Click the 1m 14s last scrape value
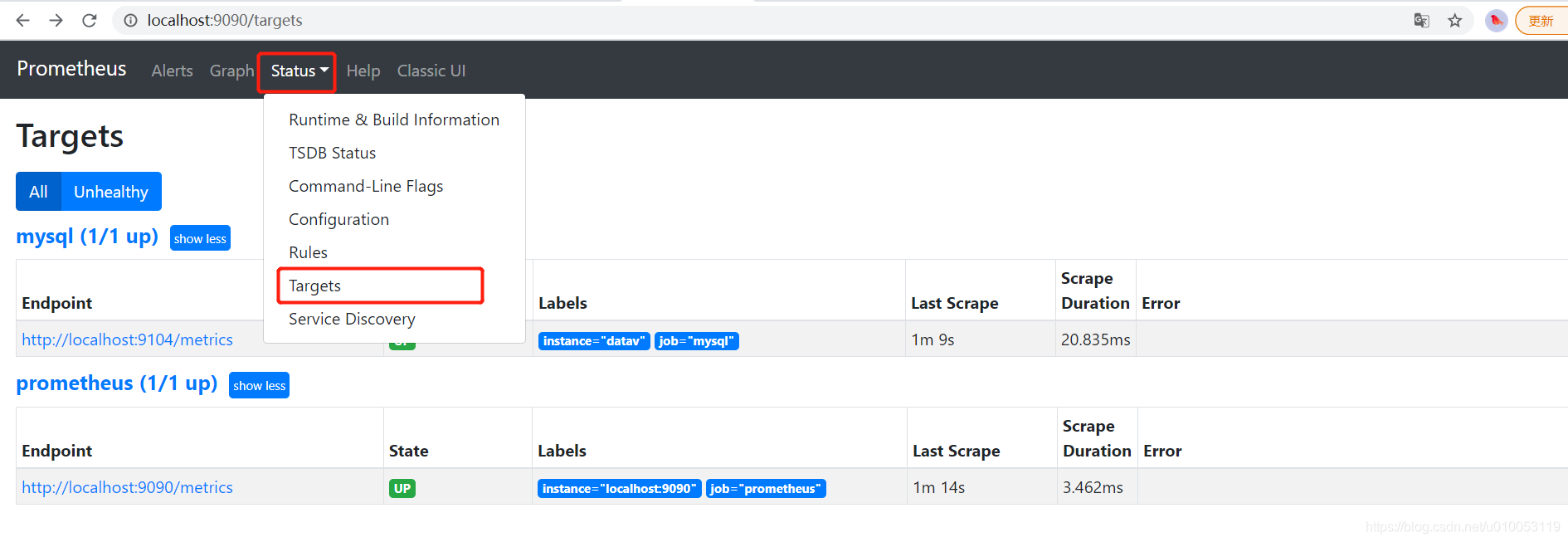This screenshot has height=542, width=1568. tap(939, 487)
